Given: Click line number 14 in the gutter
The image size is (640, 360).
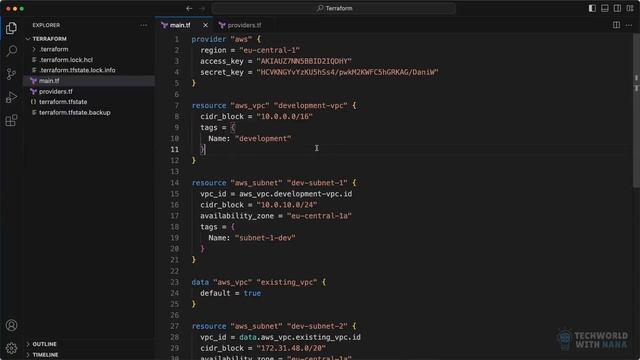Looking at the screenshot, I should pos(175,183).
